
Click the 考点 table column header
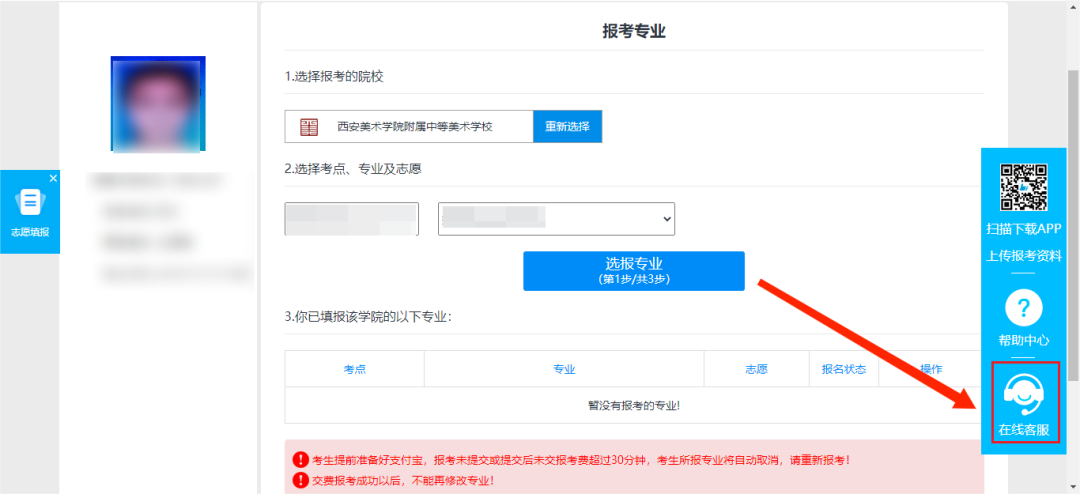click(x=355, y=369)
